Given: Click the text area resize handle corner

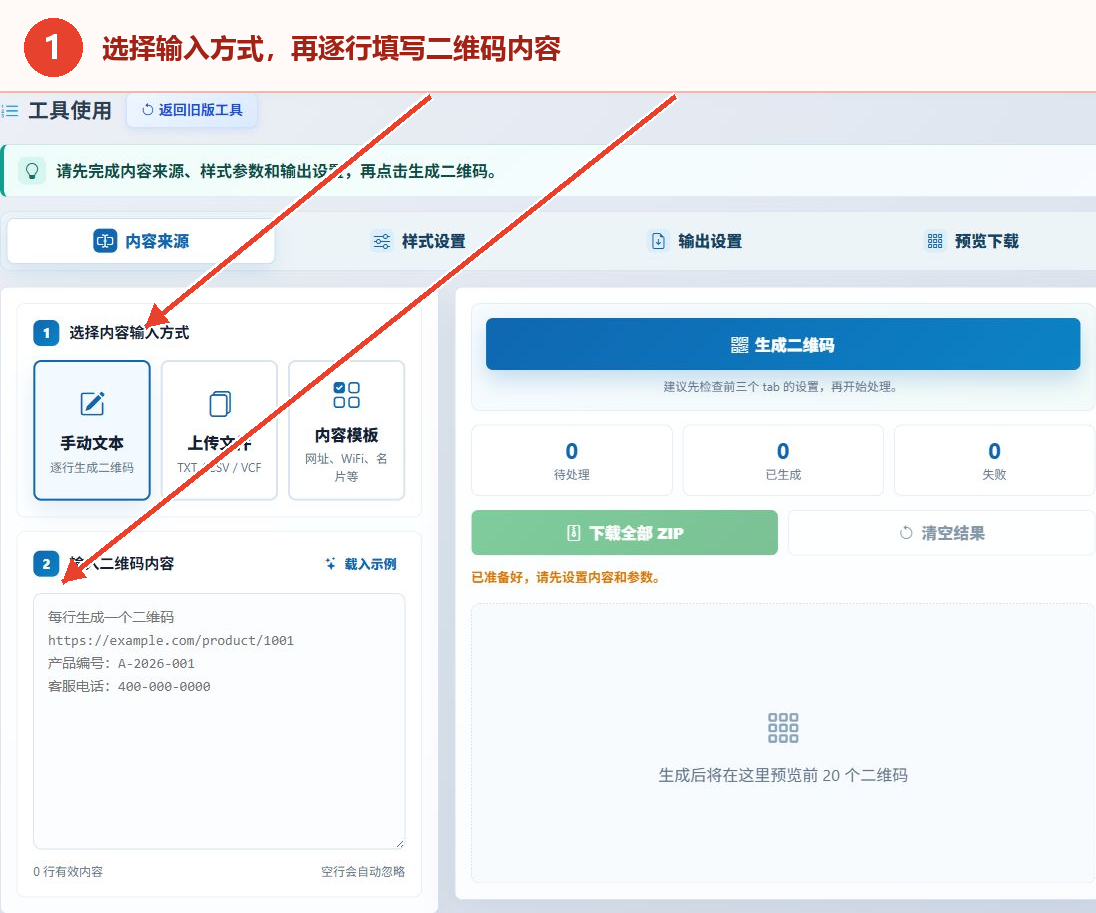Looking at the screenshot, I should (400, 844).
